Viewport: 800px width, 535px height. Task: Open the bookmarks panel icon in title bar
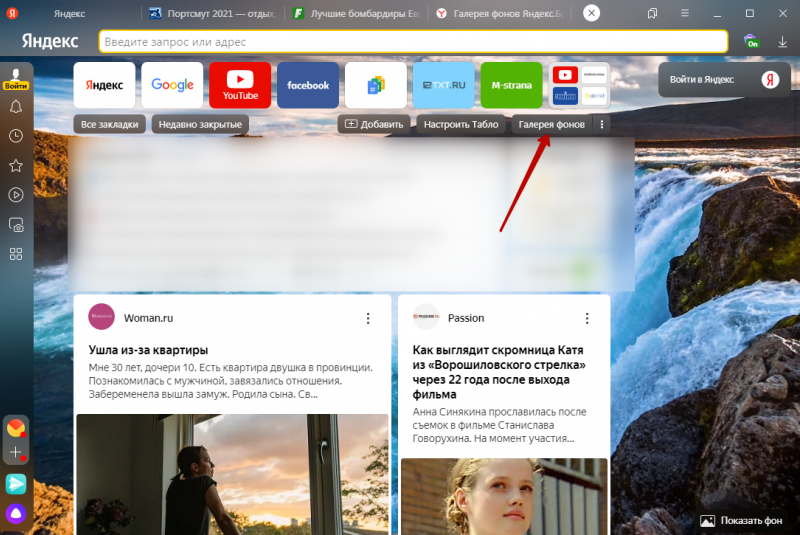tap(652, 13)
